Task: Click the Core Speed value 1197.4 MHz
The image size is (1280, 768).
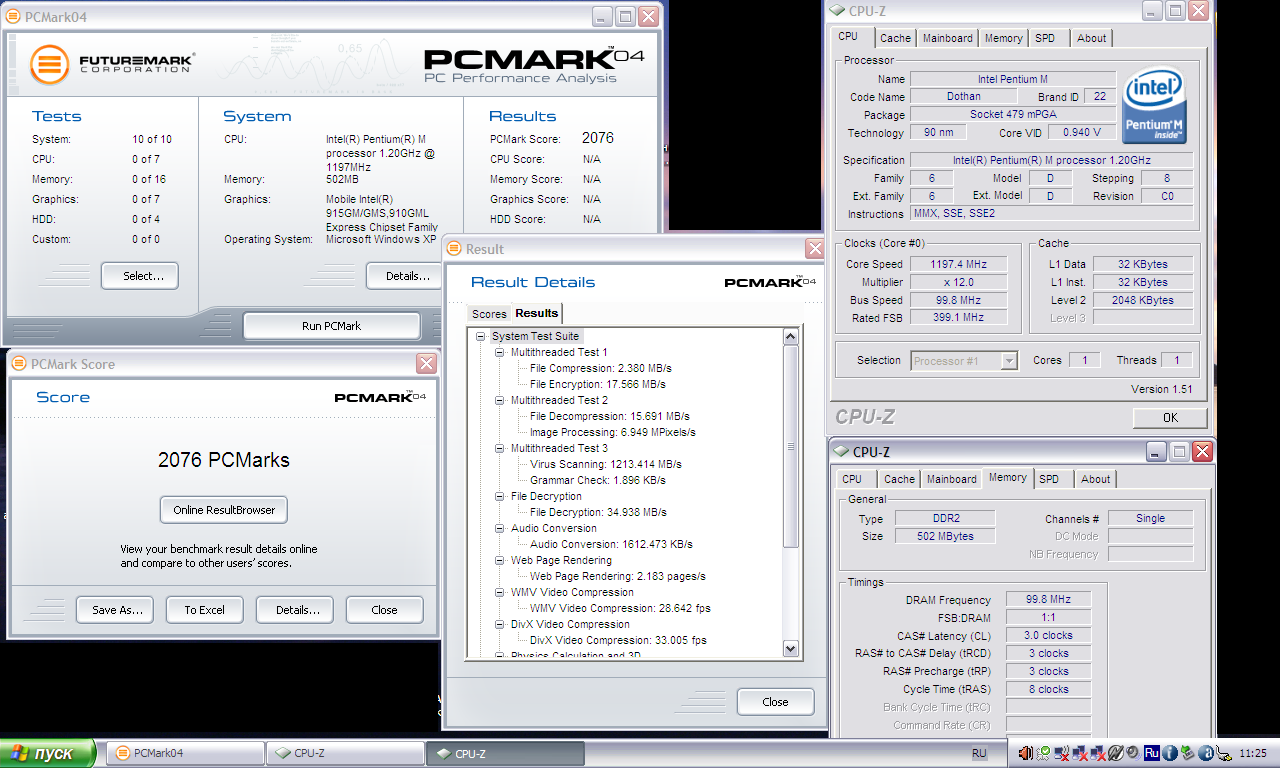Action: click(x=958, y=265)
